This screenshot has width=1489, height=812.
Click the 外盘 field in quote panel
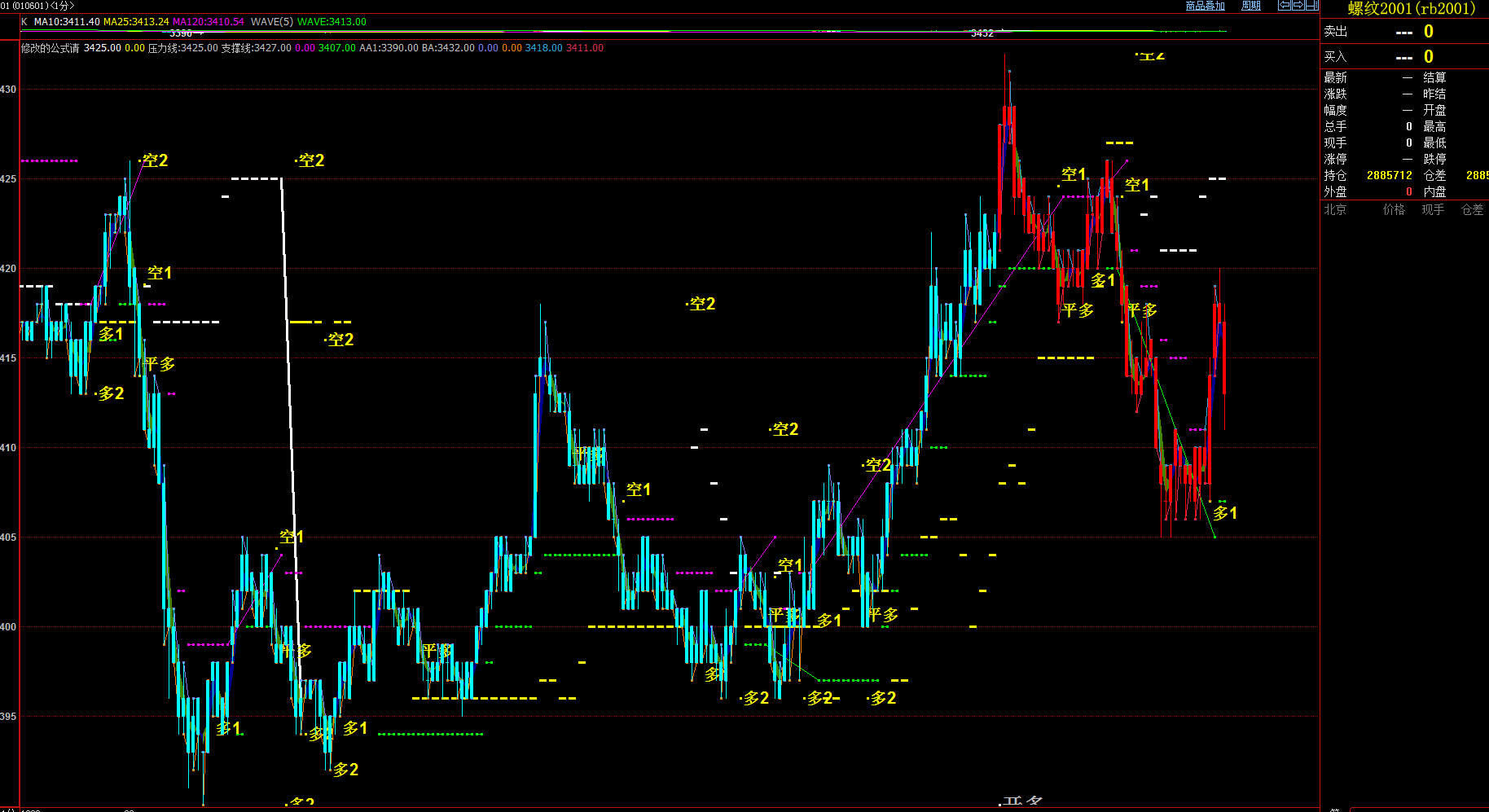tap(1335, 192)
